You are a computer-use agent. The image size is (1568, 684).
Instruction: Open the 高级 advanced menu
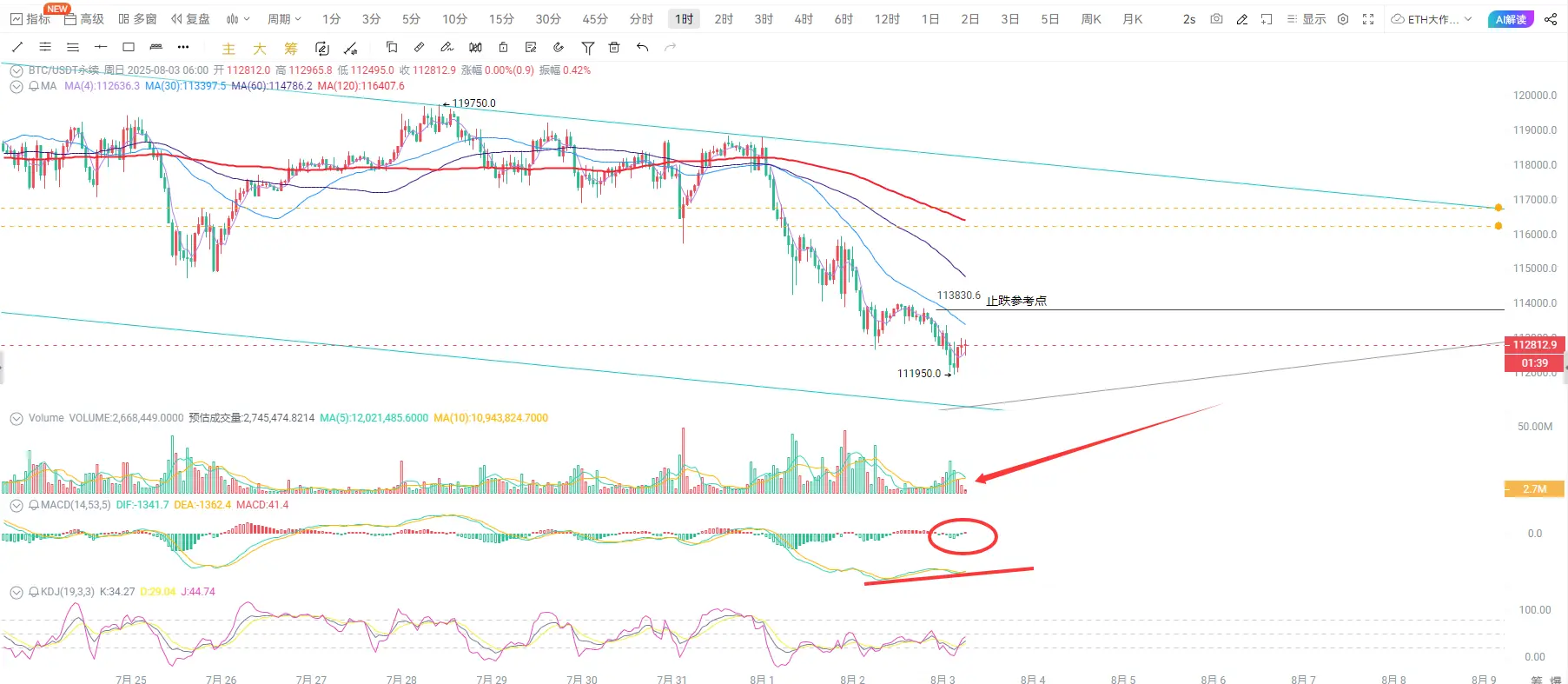(x=84, y=19)
